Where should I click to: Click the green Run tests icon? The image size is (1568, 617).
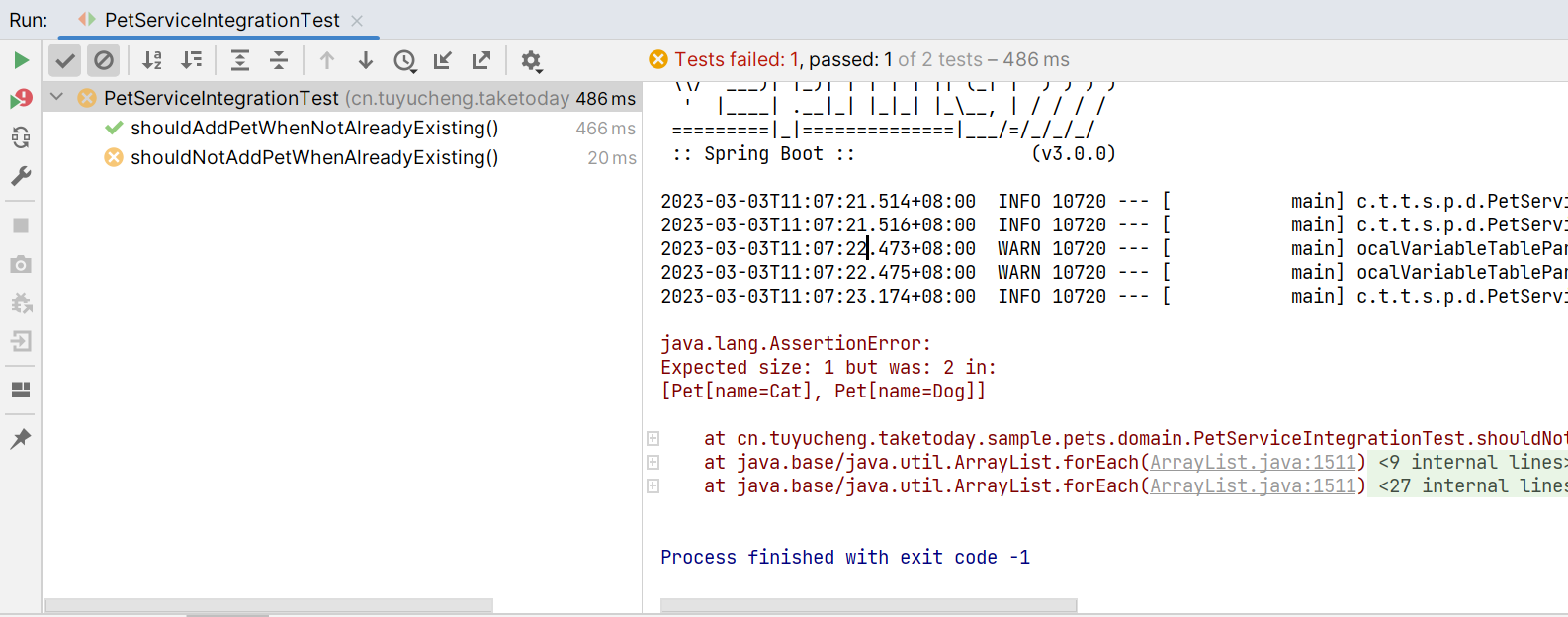[21, 60]
